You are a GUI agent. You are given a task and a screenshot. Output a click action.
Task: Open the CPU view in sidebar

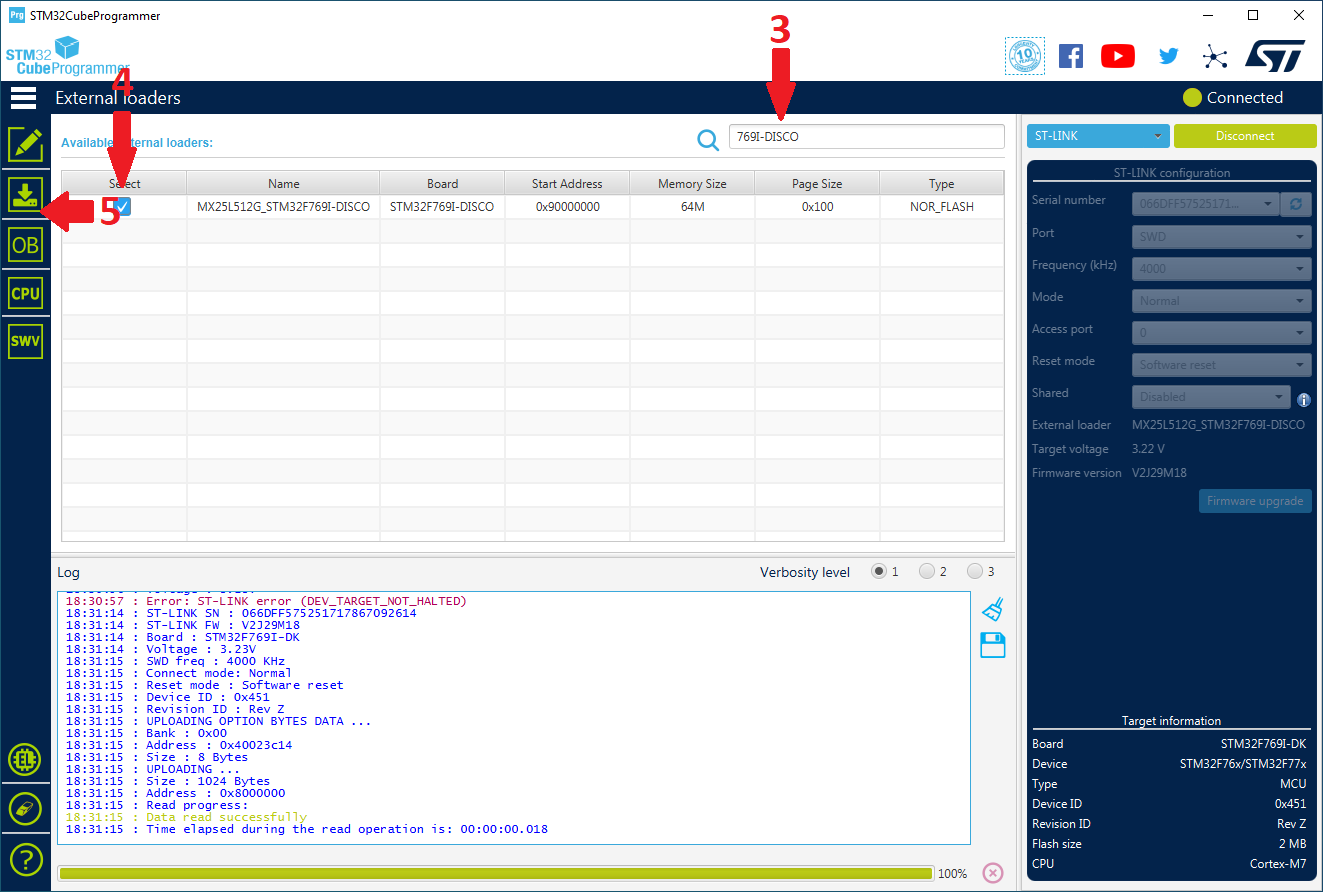coord(25,293)
